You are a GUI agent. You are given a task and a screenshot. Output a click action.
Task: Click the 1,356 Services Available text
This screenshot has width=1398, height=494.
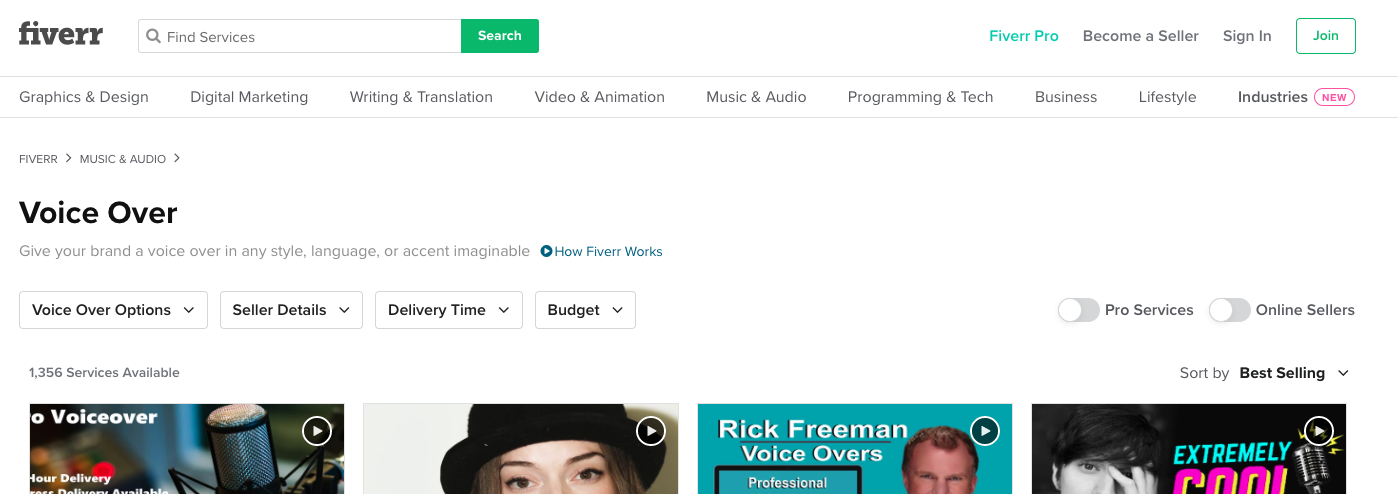[104, 373]
